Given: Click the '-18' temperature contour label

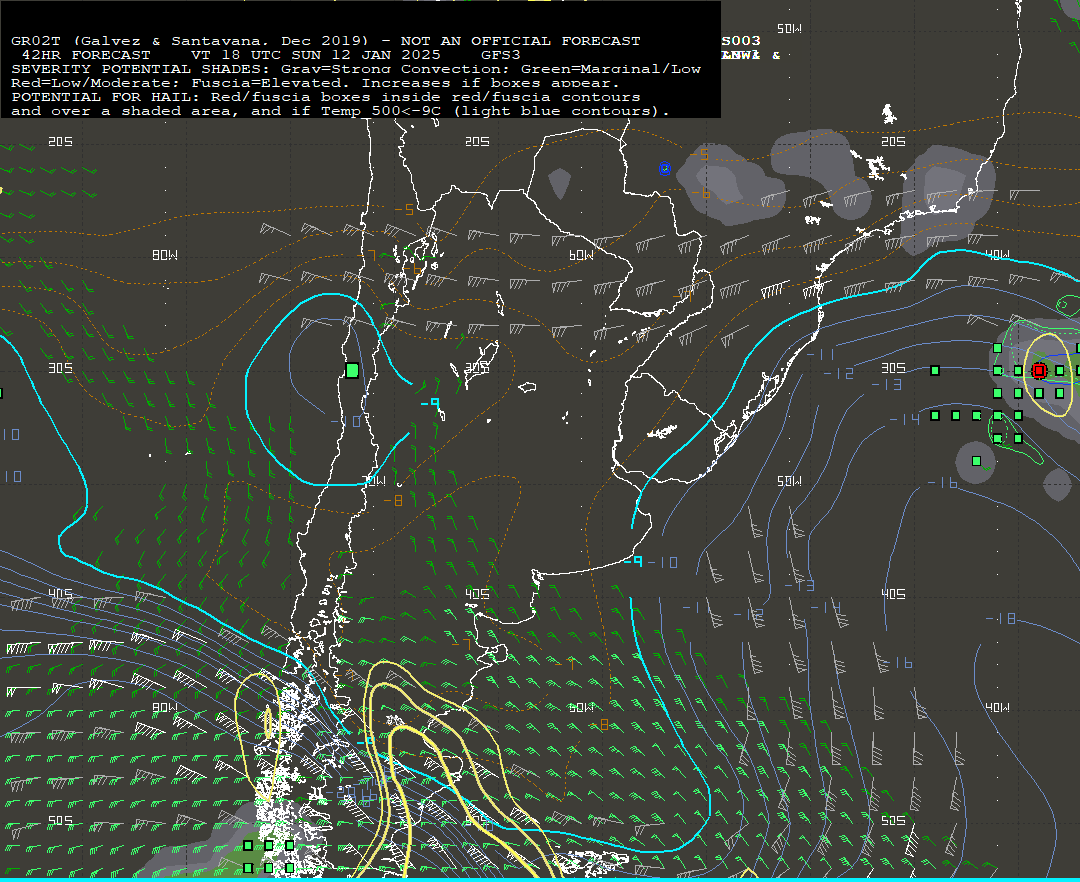Looking at the screenshot, I should 1001,619.
